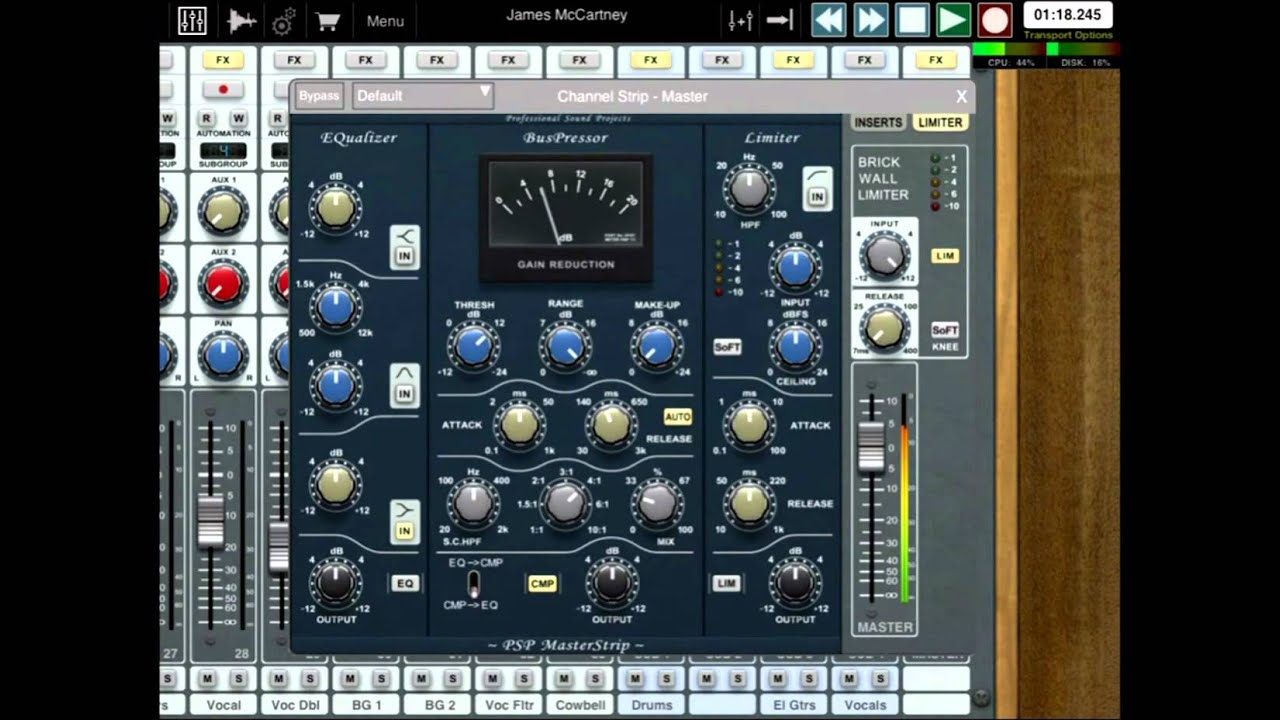Screen dimensions: 1280x720
Task: Click the BusPressor RANGE knob
Action: pyautogui.click(x=565, y=346)
